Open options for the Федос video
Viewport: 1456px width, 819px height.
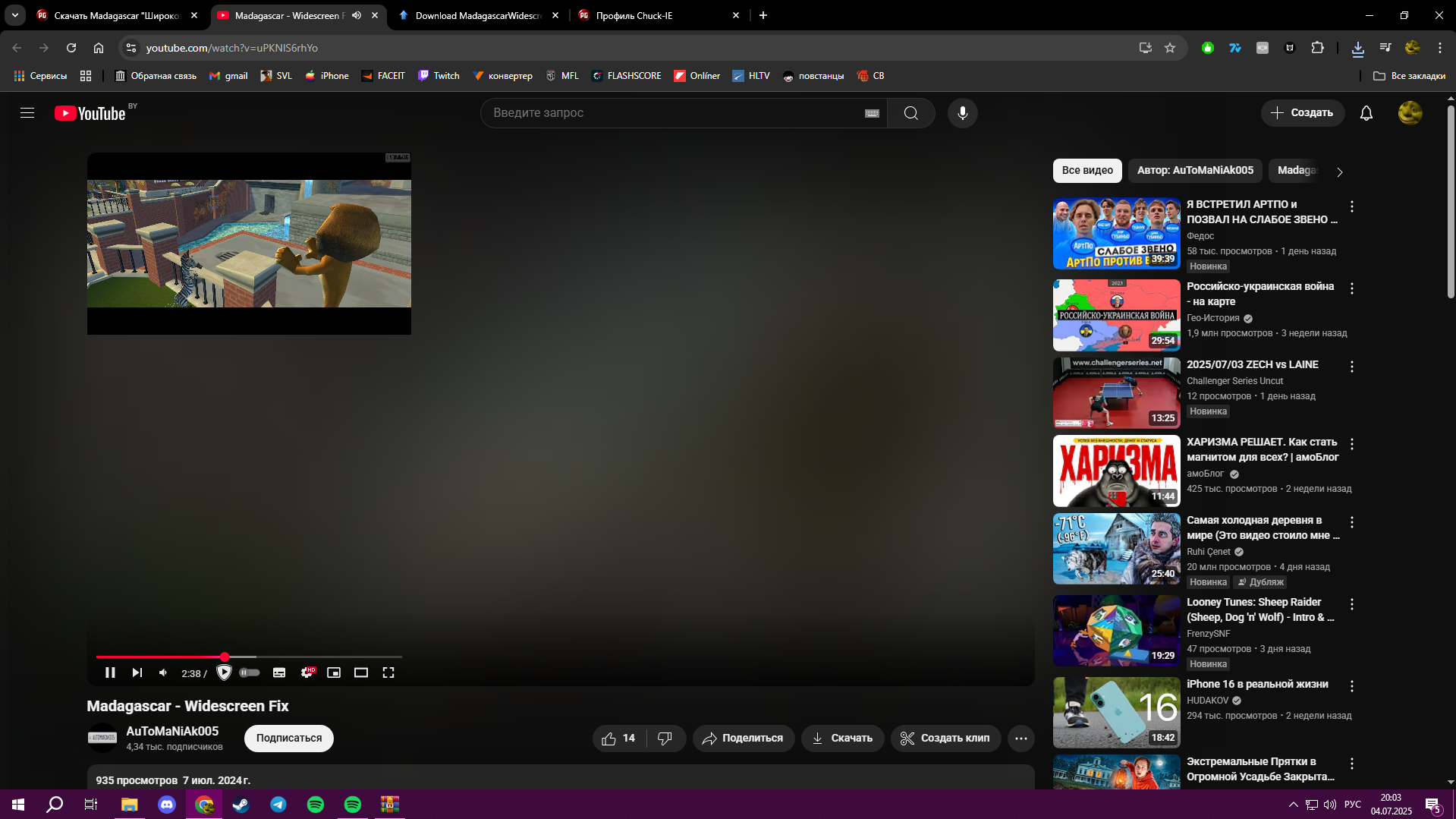[x=1352, y=206]
